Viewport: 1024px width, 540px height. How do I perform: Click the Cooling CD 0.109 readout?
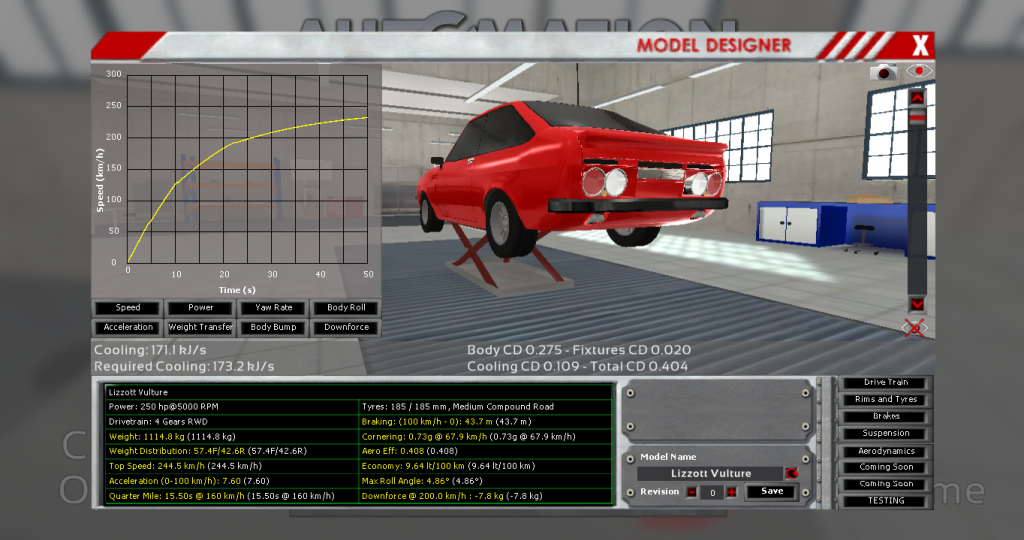click(523, 367)
